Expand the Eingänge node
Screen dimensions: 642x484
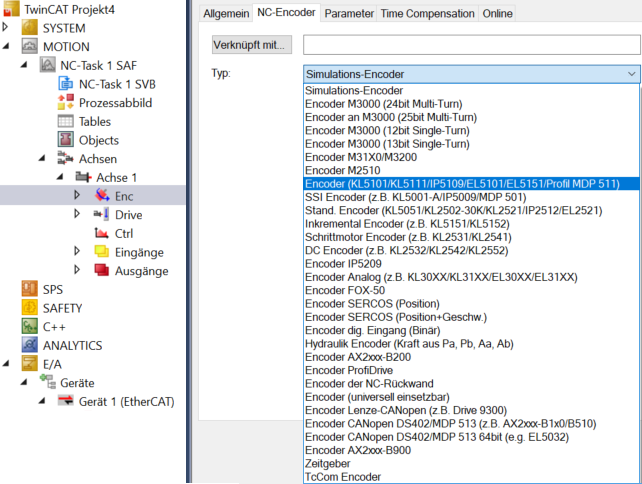tap(77, 252)
